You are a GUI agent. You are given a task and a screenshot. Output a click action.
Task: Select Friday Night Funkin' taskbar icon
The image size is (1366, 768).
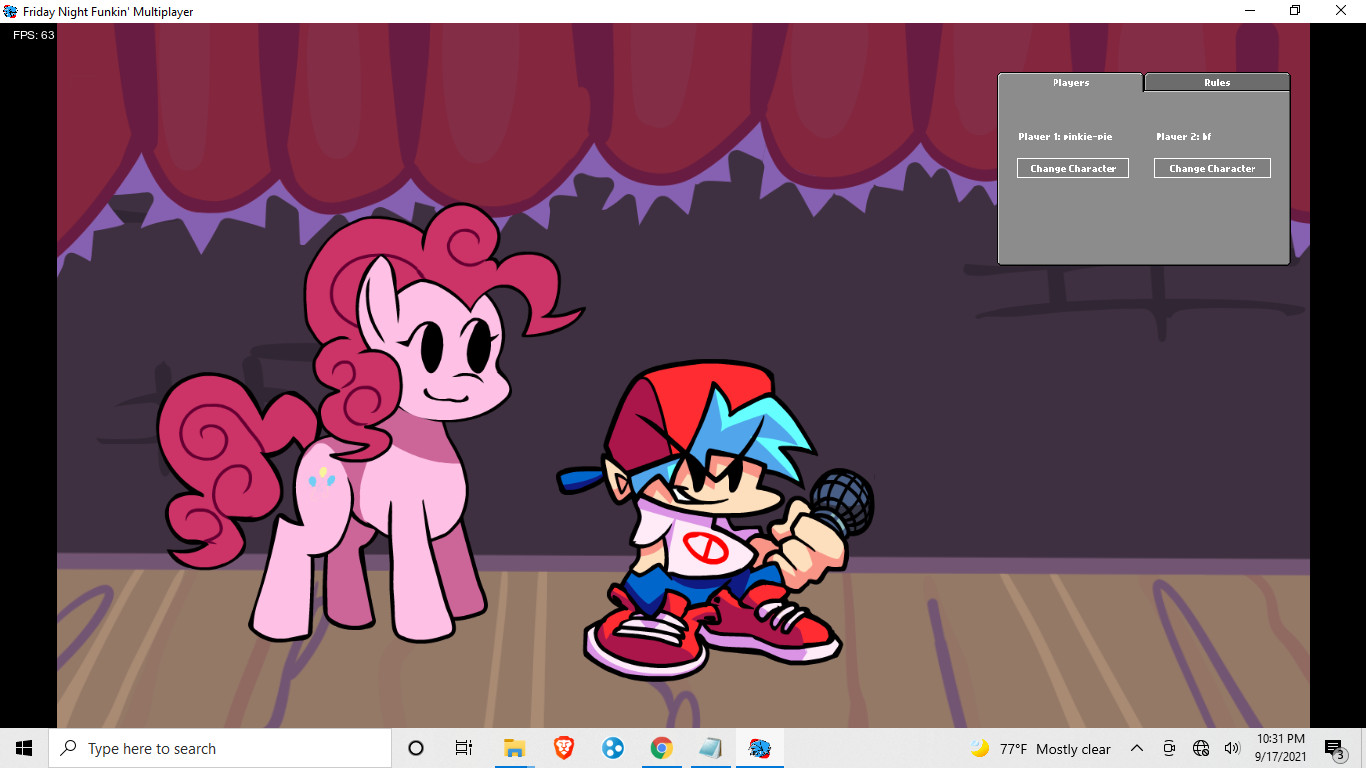click(760, 748)
